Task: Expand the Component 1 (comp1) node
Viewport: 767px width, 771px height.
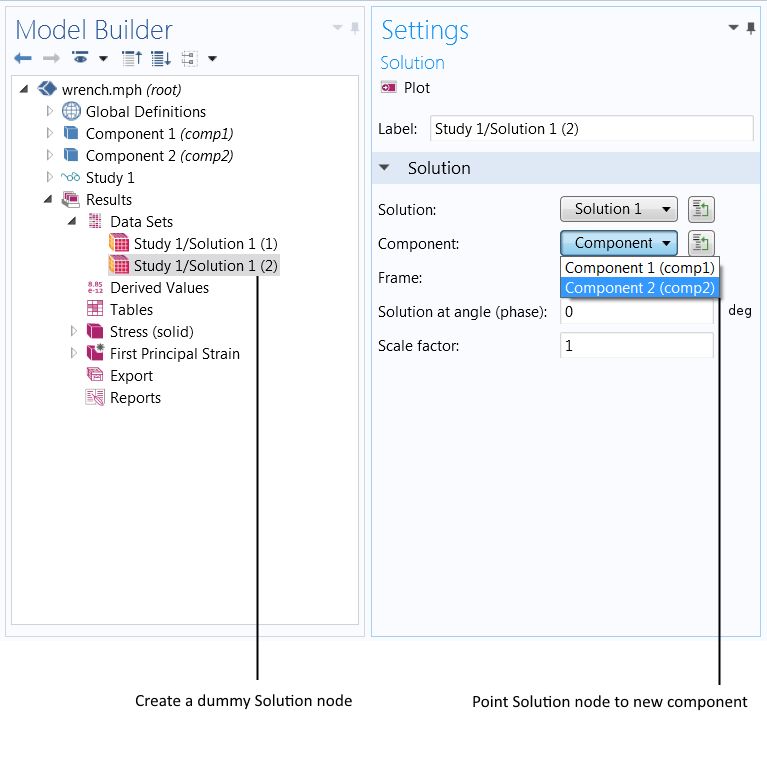Action: (x=49, y=133)
